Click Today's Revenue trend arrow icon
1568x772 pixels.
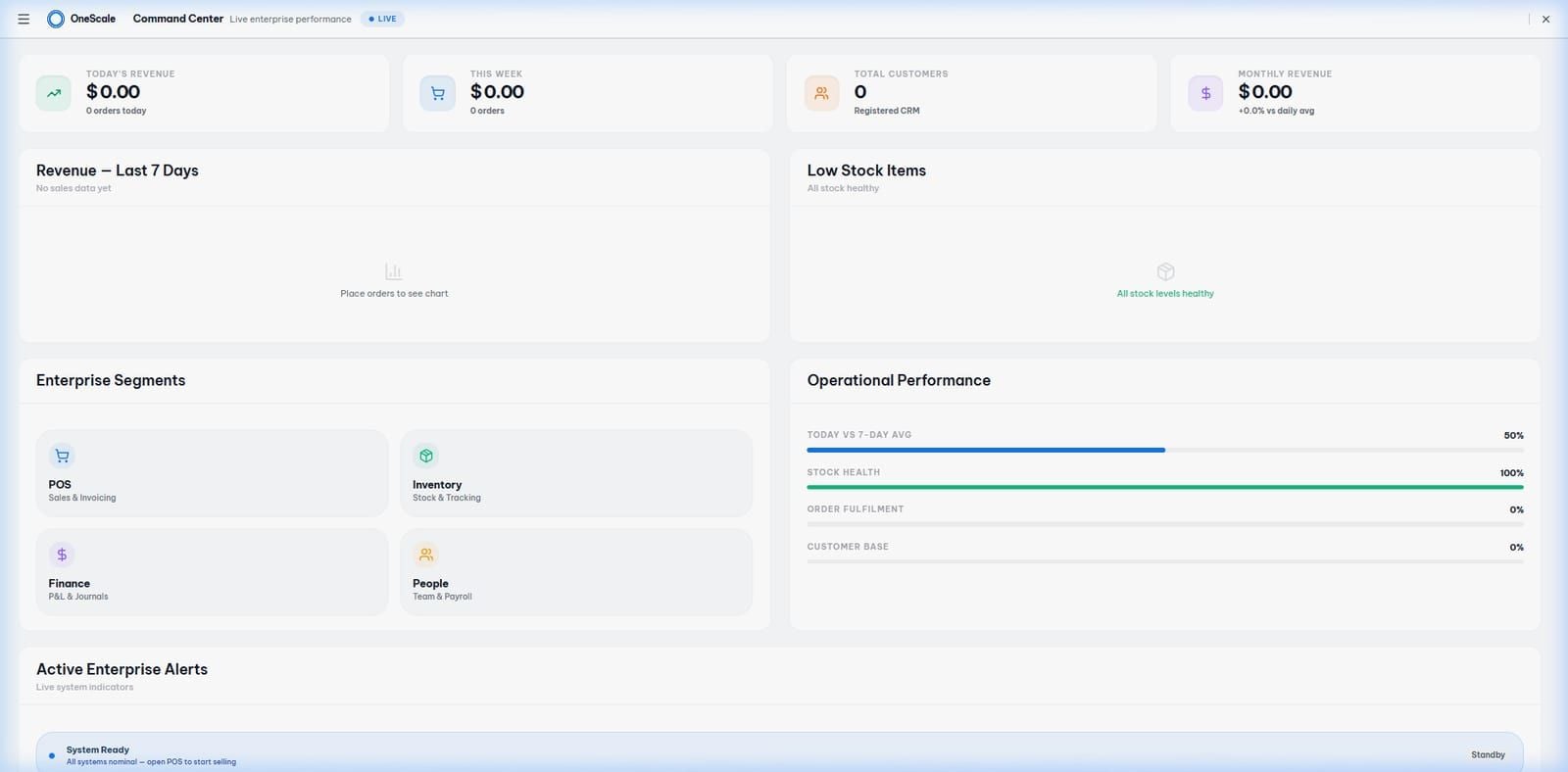point(54,93)
